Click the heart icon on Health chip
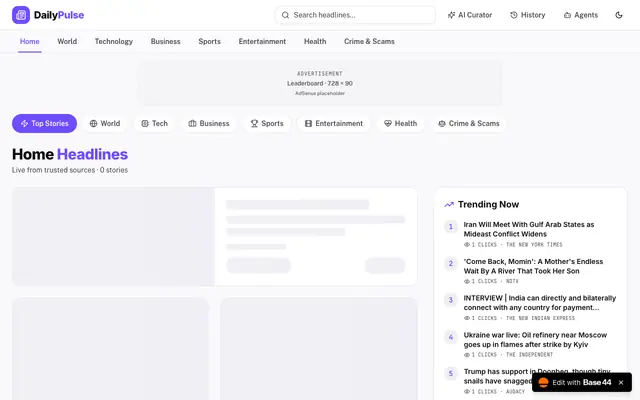Image resolution: width=640 pixels, height=400 pixels. point(388,124)
